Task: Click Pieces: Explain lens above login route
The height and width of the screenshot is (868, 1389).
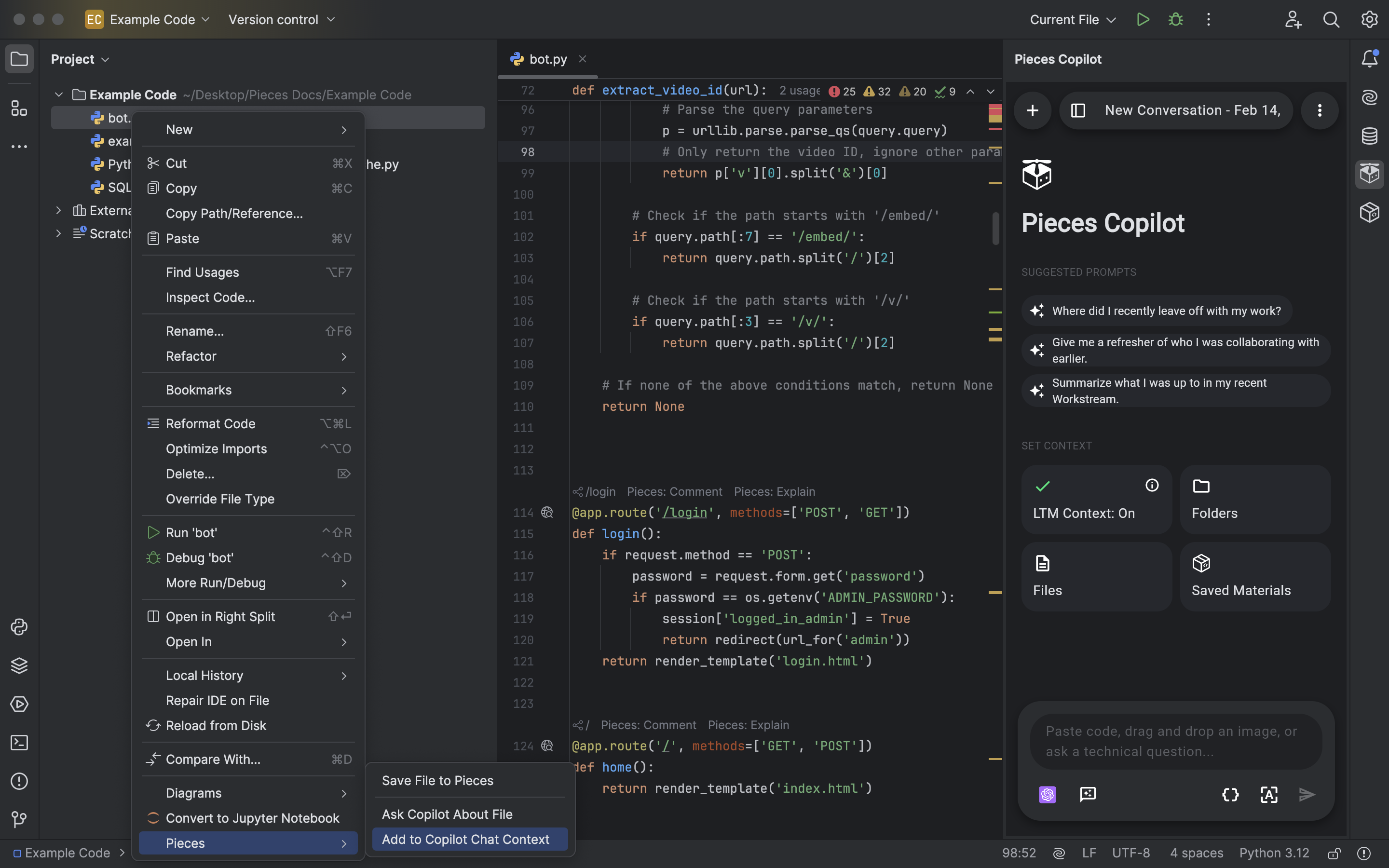Action: click(x=774, y=491)
